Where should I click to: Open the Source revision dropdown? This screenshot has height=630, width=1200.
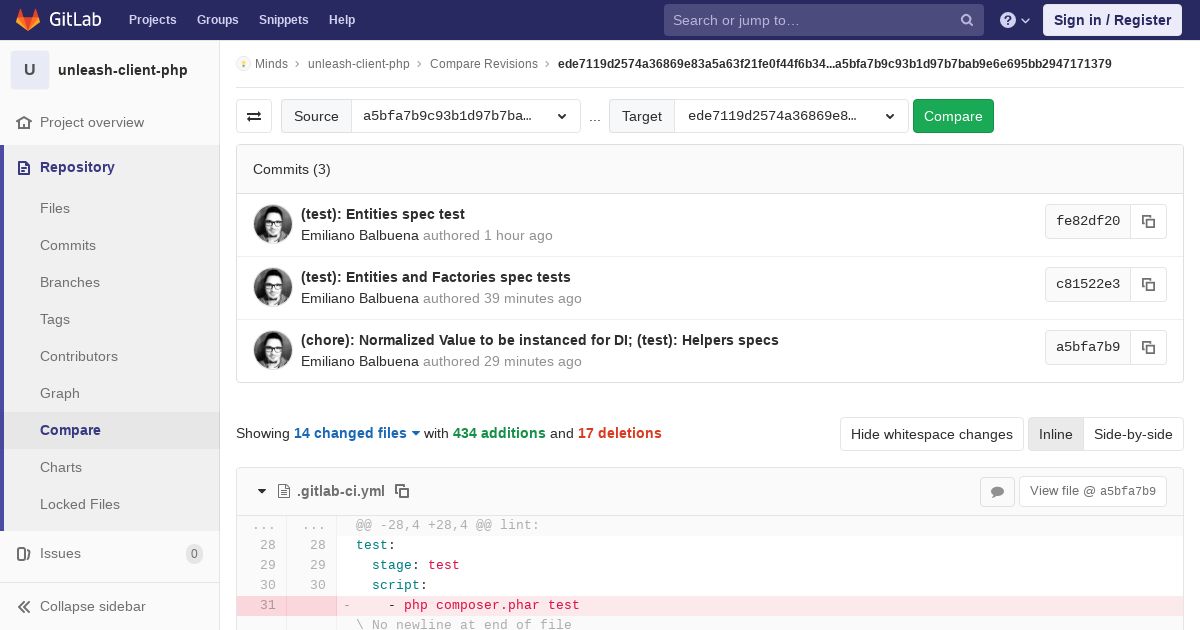pyautogui.click(x=465, y=116)
